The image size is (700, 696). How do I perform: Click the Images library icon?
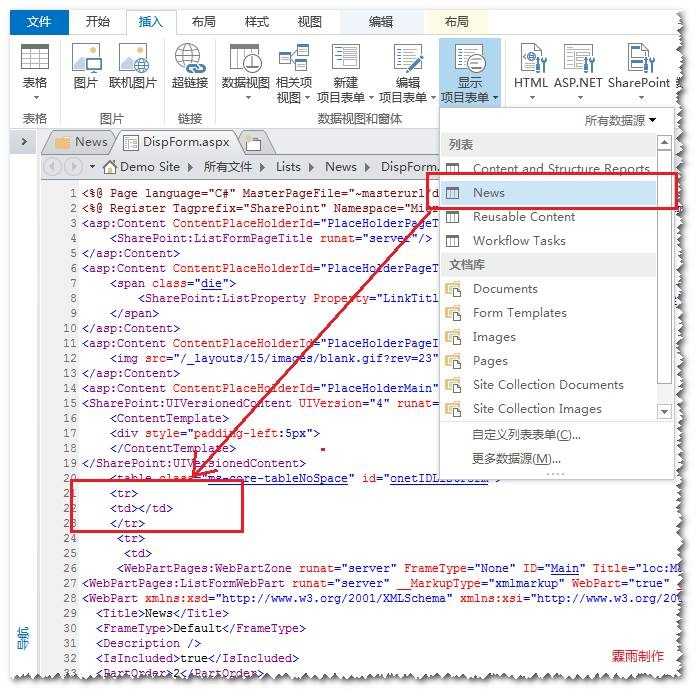pos(453,338)
